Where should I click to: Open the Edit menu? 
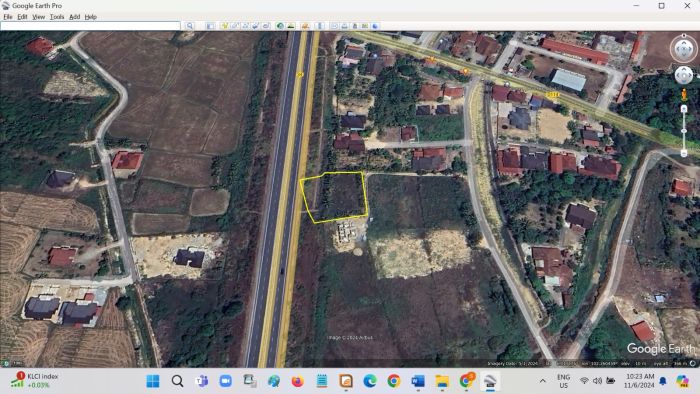tap(22, 17)
